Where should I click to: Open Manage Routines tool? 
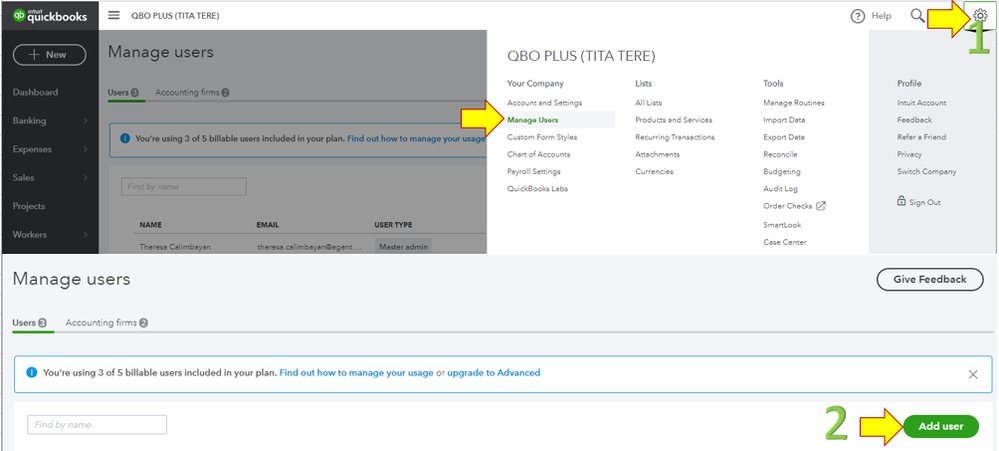[794, 103]
